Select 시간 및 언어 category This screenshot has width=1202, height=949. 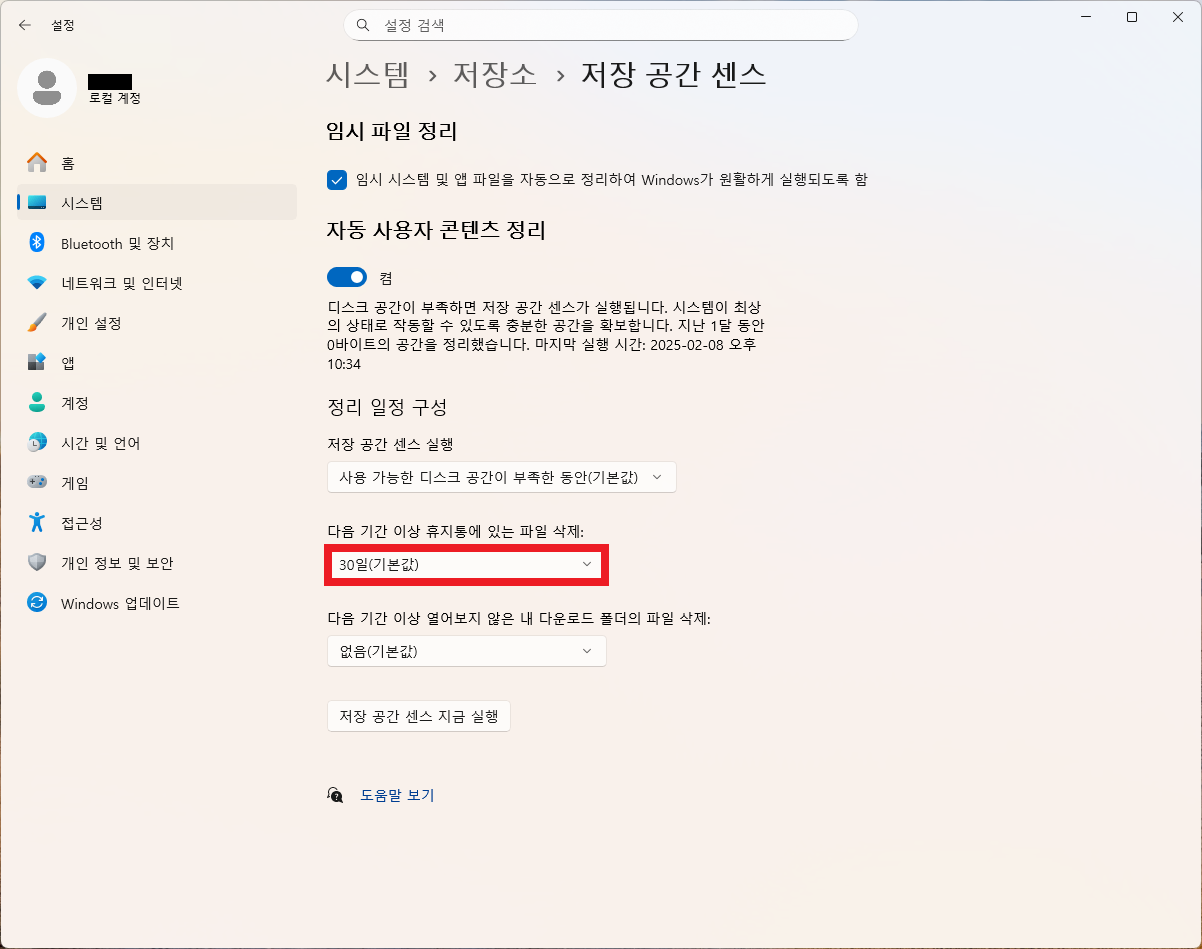pos(157,443)
